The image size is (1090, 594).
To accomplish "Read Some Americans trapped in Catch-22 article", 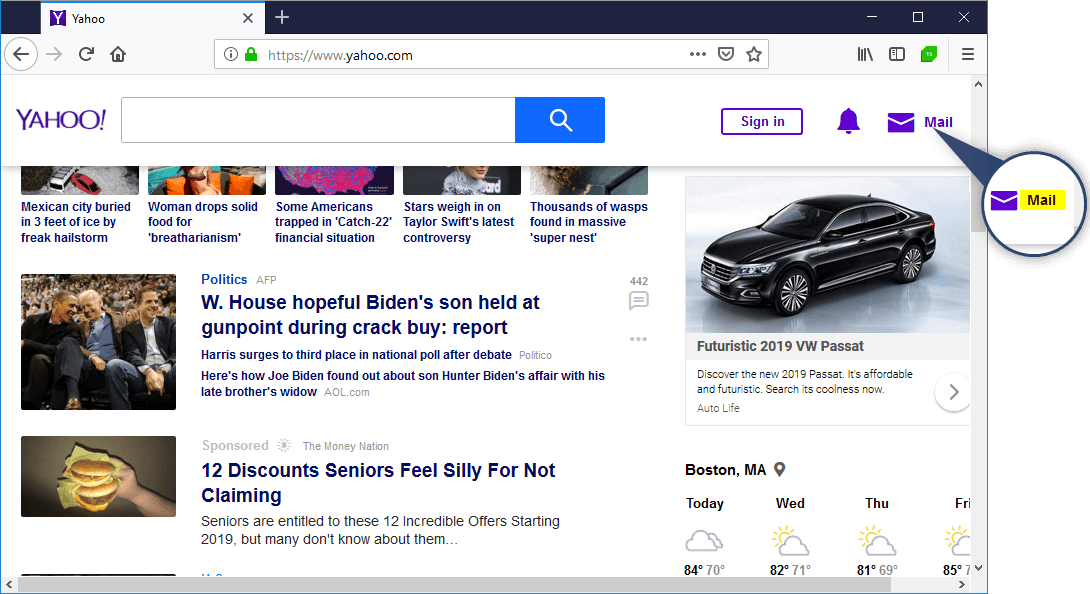I will 334,222.
